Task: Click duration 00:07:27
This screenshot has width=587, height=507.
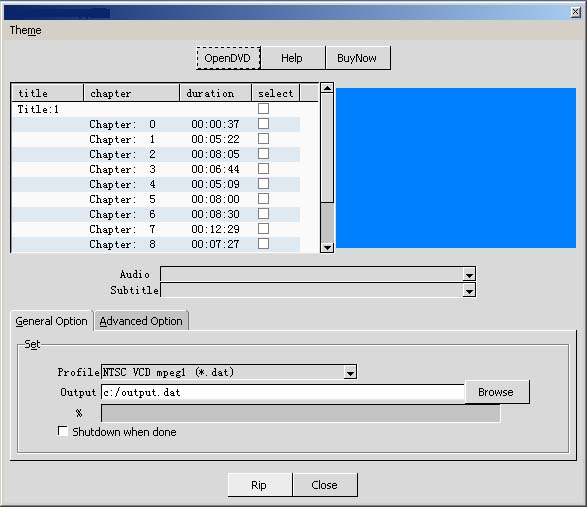Action: click(x=215, y=244)
